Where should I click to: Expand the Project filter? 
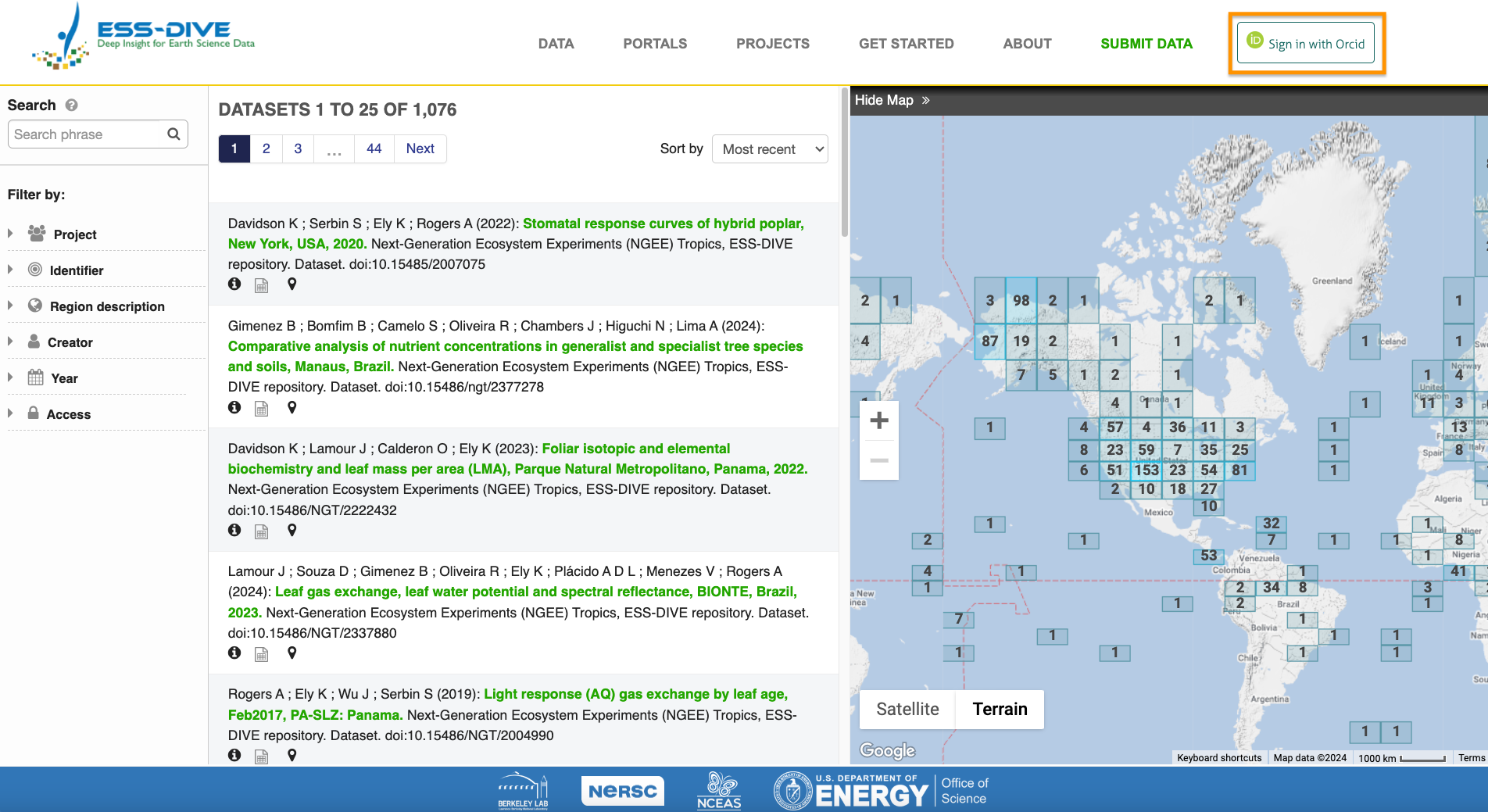point(75,234)
